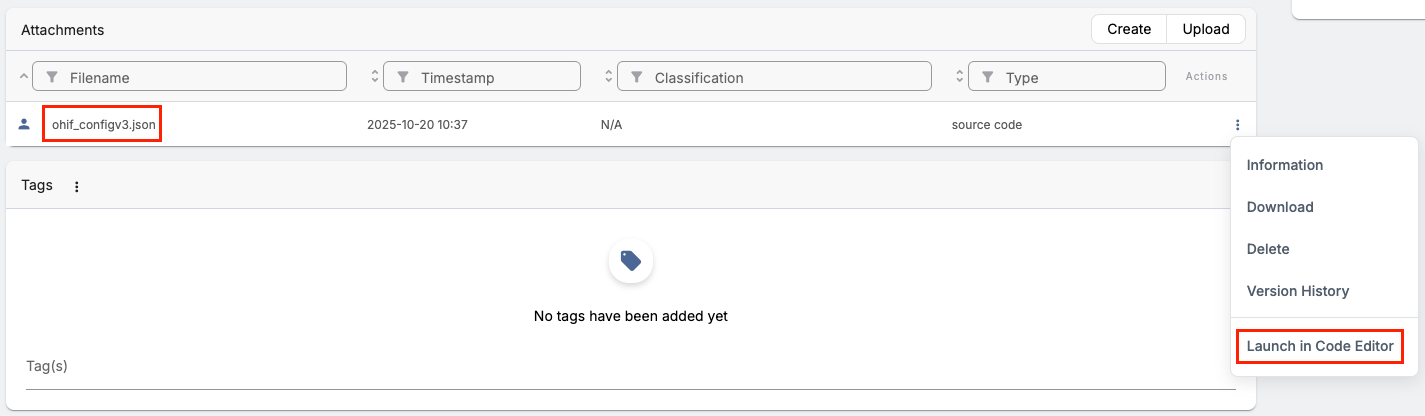Choose Download in the actions menu
Viewport: 1425px width, 416px height.
1280,207
